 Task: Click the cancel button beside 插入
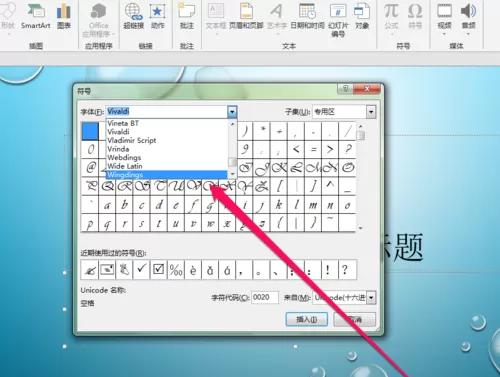click(355, 320)
